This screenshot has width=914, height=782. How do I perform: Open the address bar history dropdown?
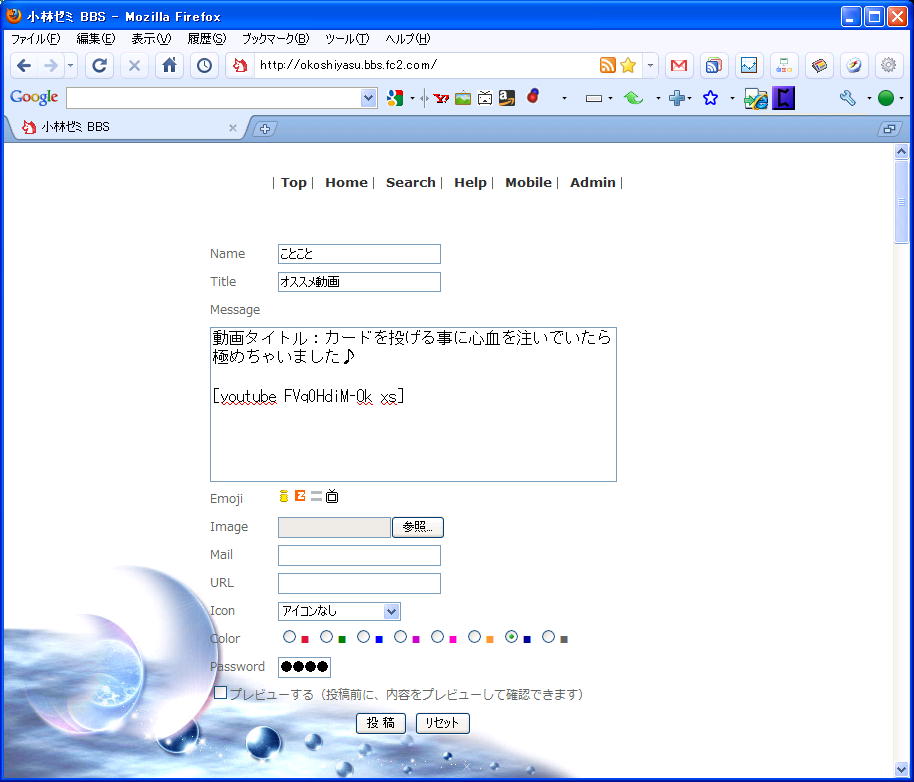[x=651, y=66]
